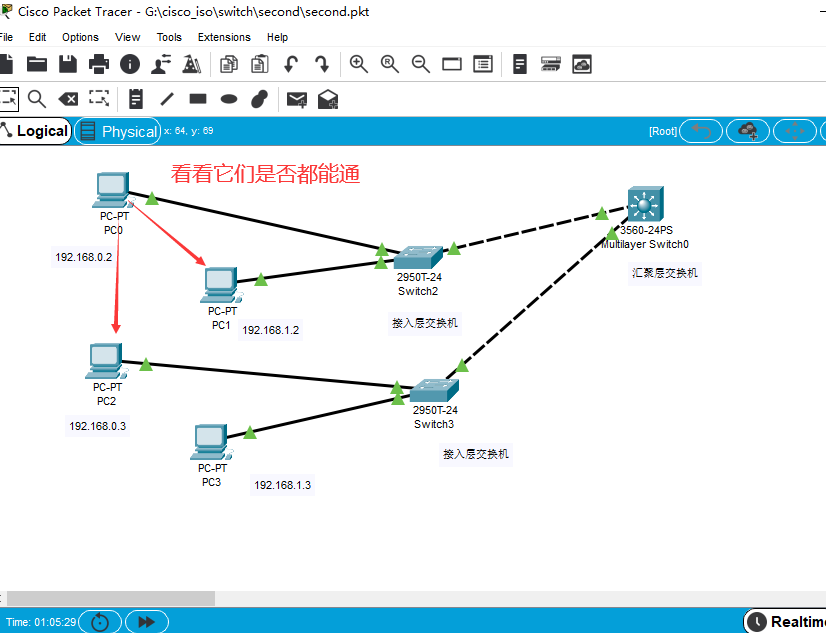Screen dimensions: 826x633
Task: Click the Move Object button
Action: [795, 131]
